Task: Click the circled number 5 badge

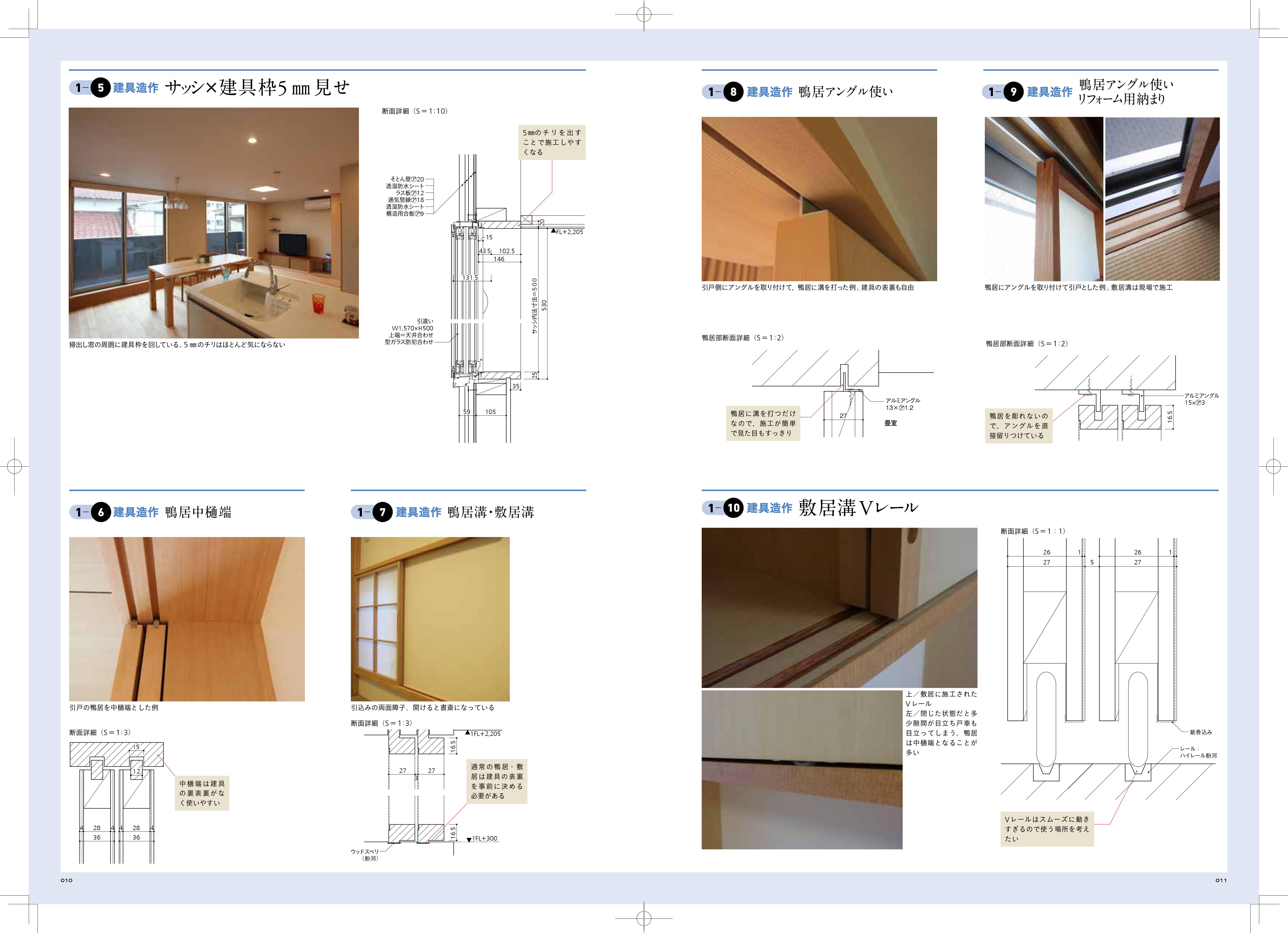Action: (x=100, y=88)
